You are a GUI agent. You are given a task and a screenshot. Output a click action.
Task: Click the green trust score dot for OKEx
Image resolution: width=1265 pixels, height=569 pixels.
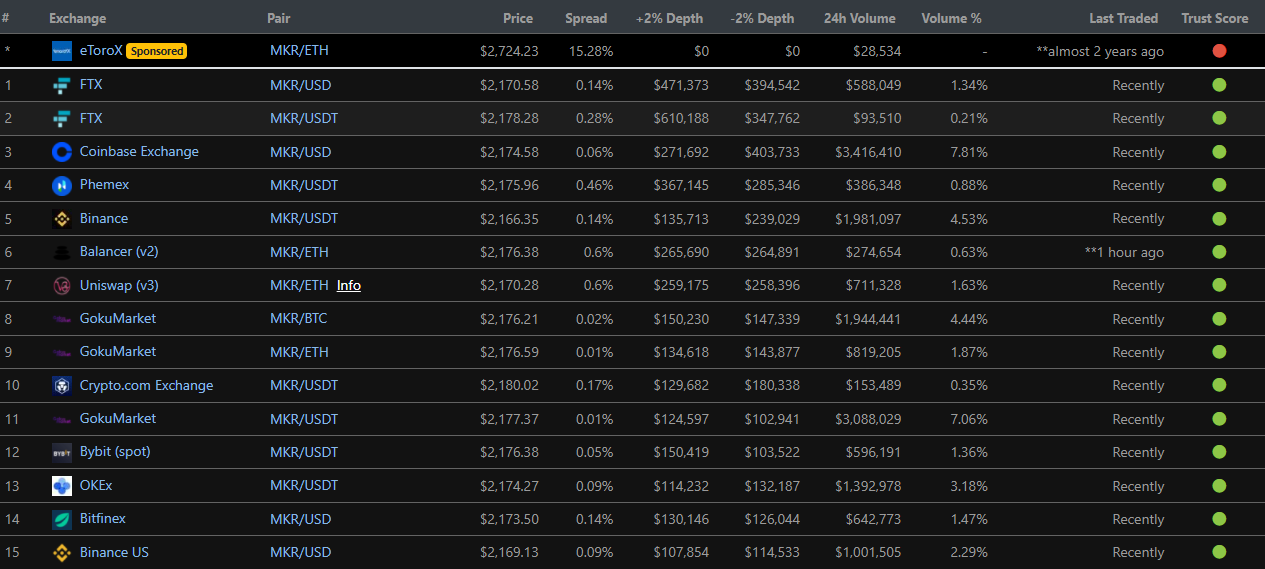click(1219, 486)
